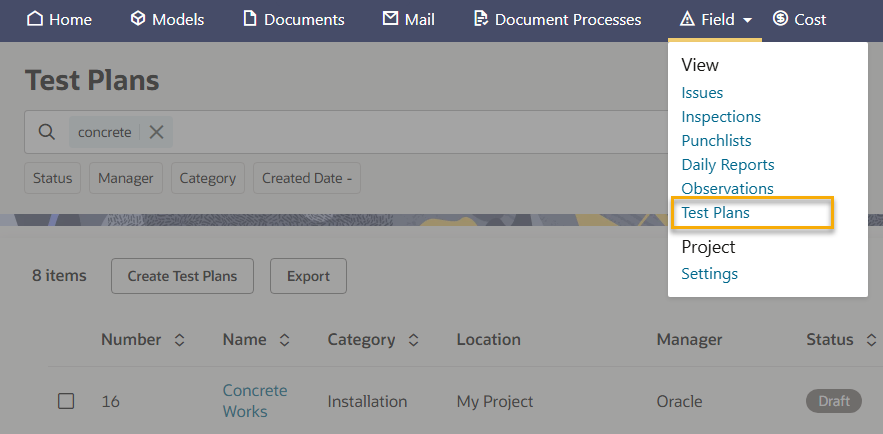Click the Export button

[308, 276]
